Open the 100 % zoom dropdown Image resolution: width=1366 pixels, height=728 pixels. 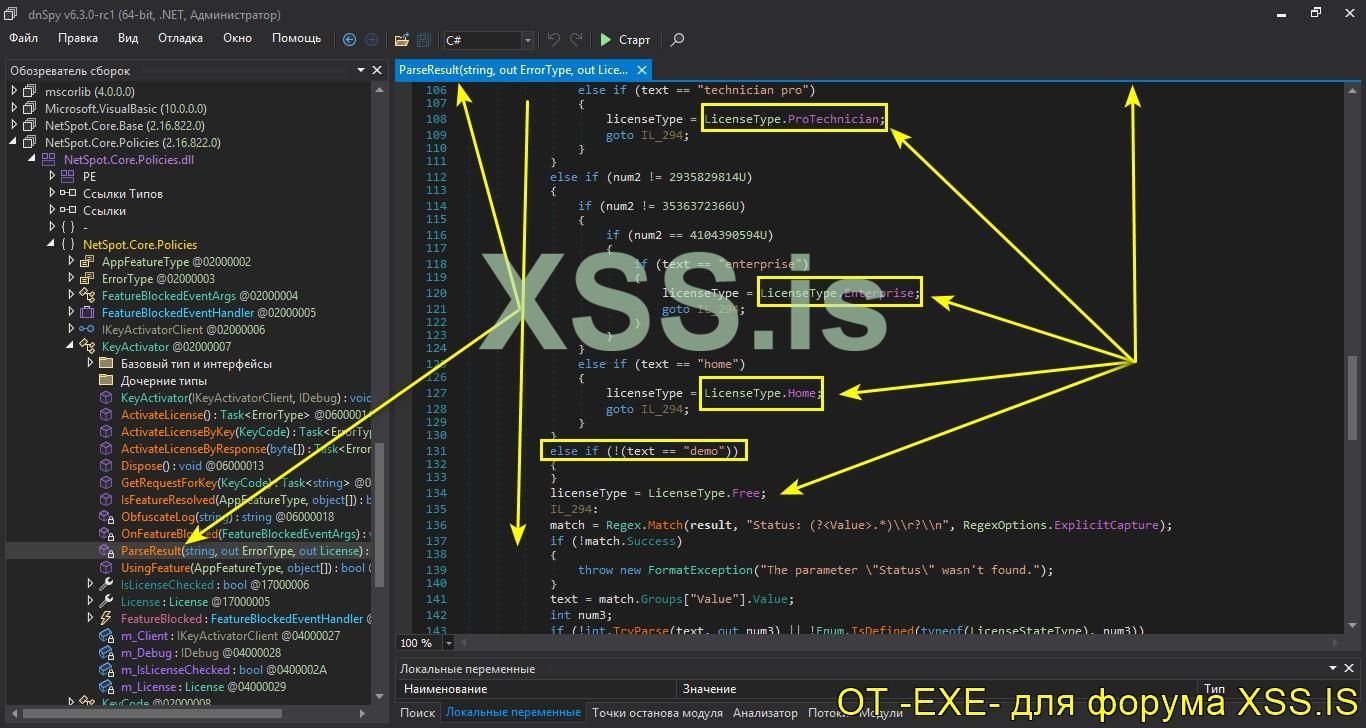[448, 643]
